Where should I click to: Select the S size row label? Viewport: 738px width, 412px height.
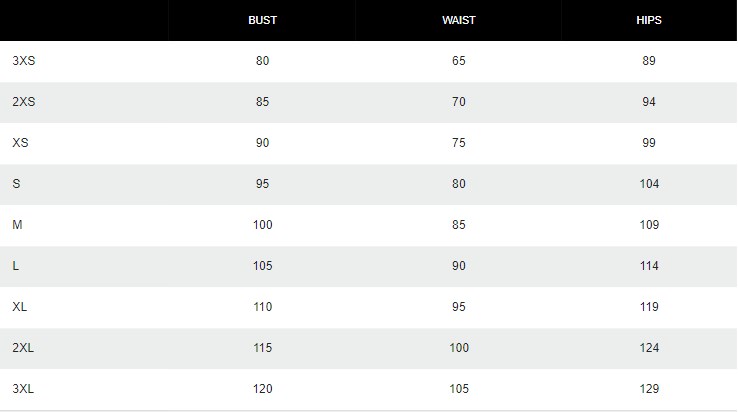16,184
